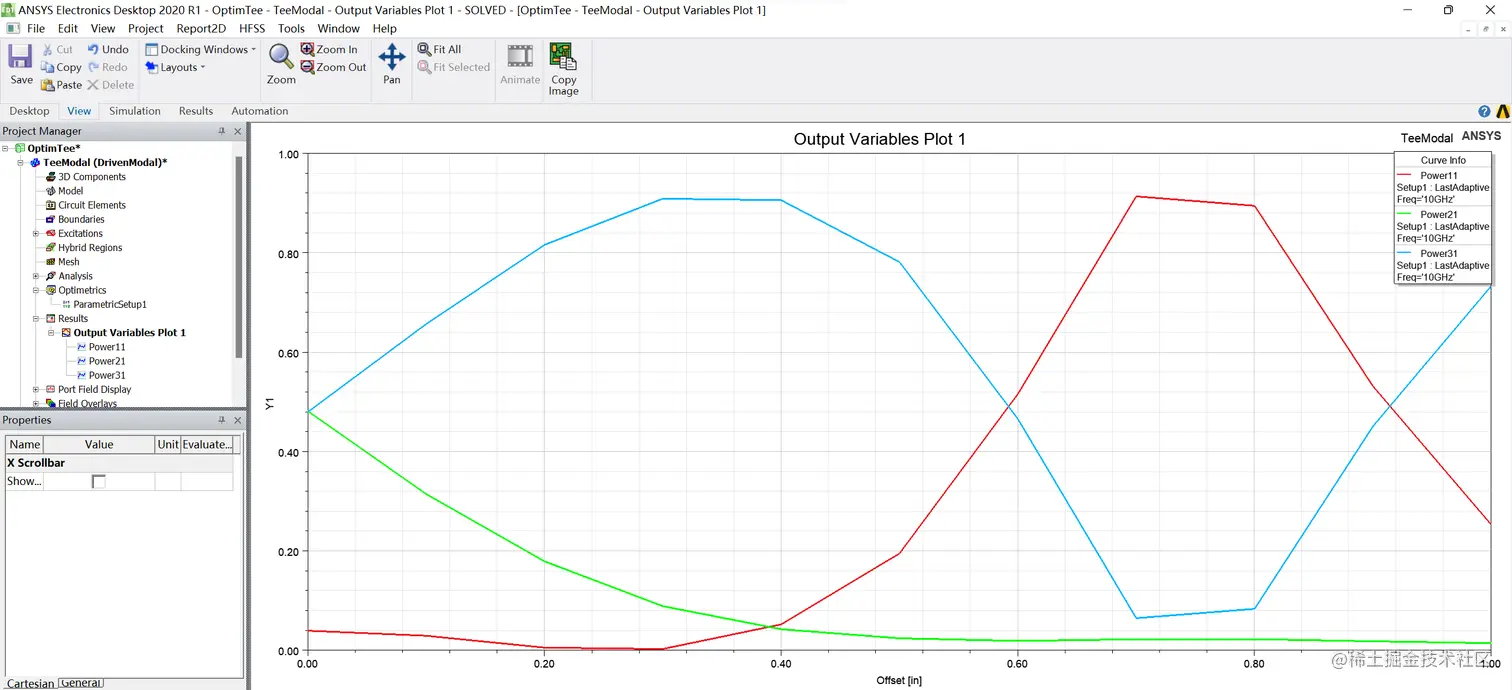Select the Circuit Elements tree node

tap(92, 205)
